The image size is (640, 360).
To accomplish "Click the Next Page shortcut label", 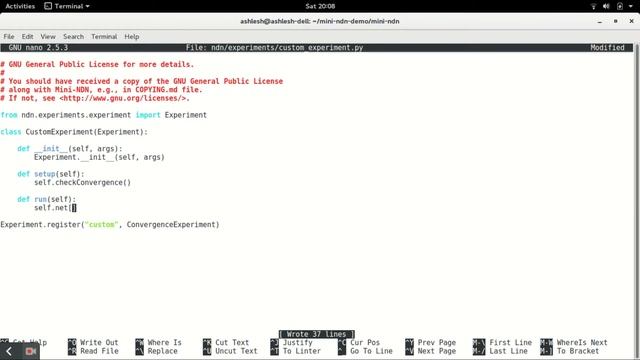I will tap(437, 351).
